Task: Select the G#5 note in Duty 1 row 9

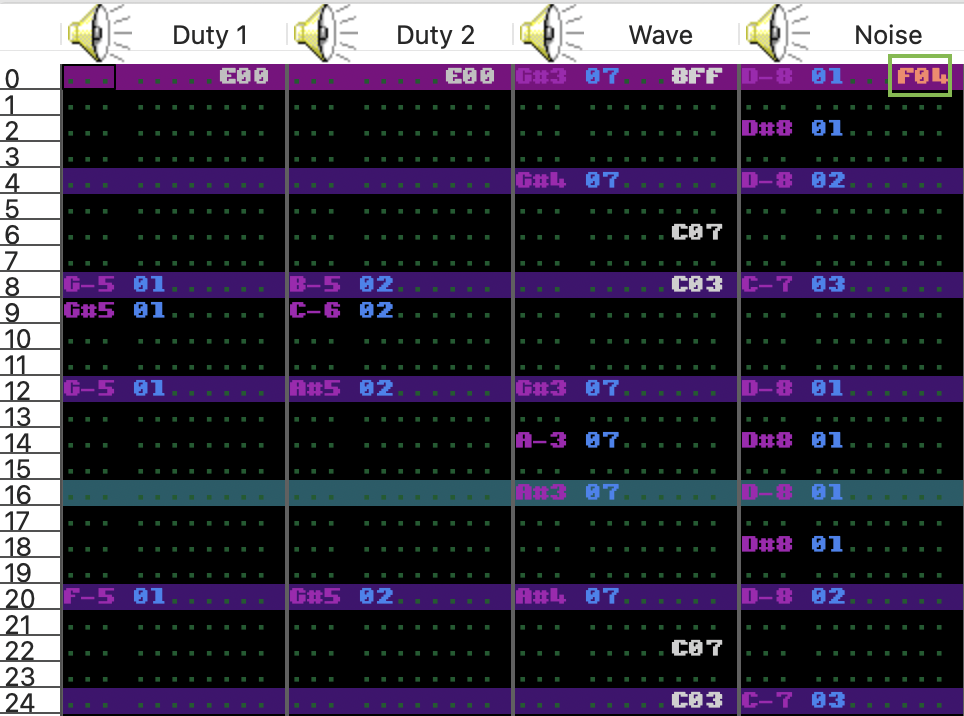Action: 89,310
